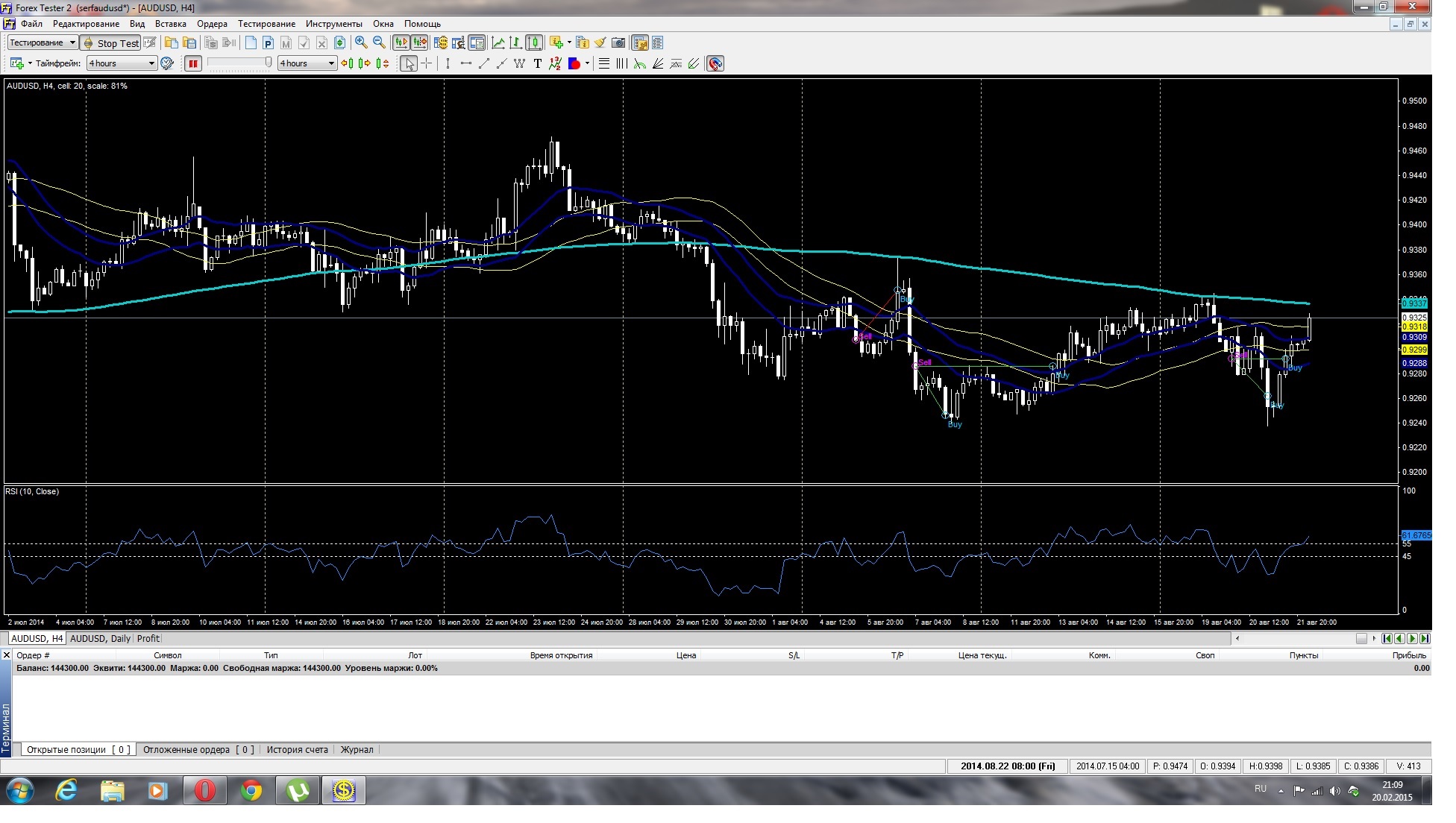Select the Fibonacci channel tool

[675, 63]
